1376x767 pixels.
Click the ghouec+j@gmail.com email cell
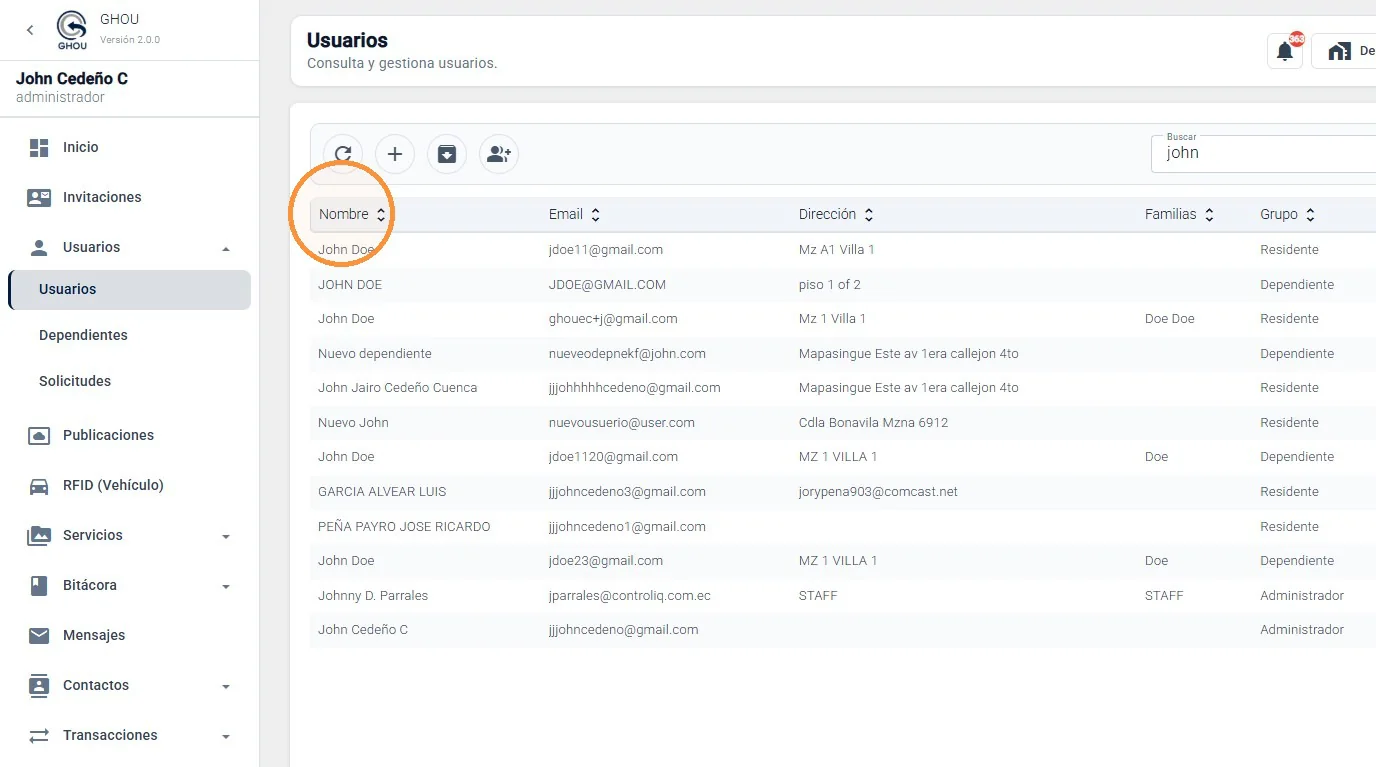(x=613, y=319)
